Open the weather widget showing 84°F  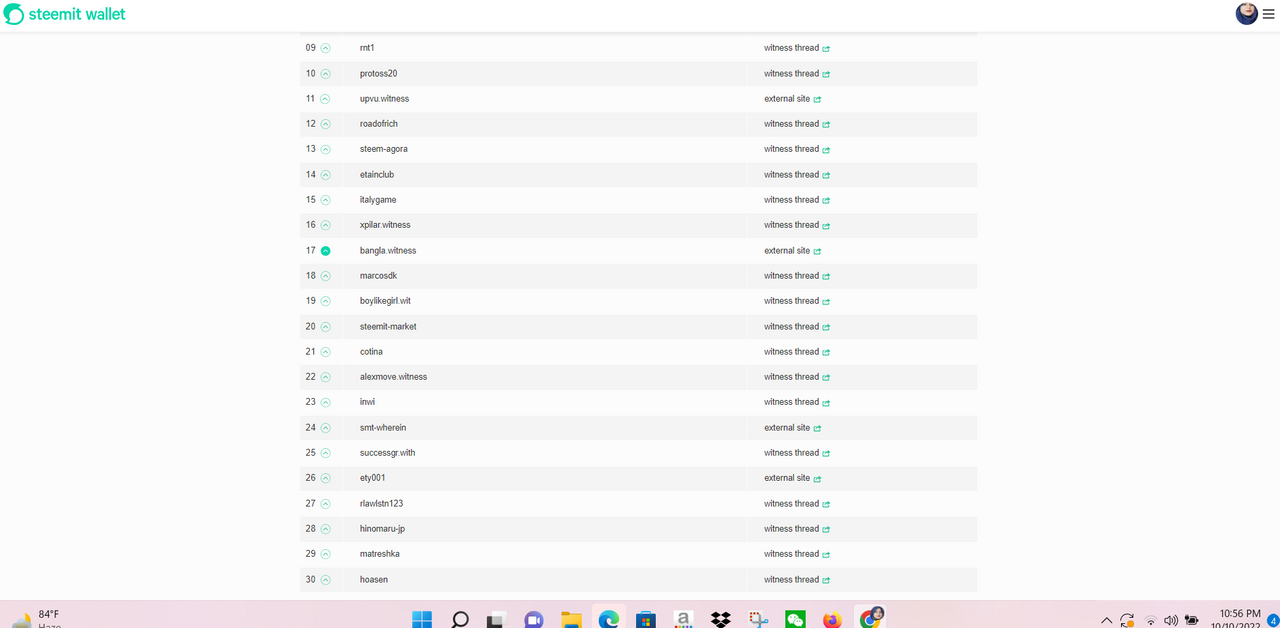pyautogui.click(x=37, y=619)
